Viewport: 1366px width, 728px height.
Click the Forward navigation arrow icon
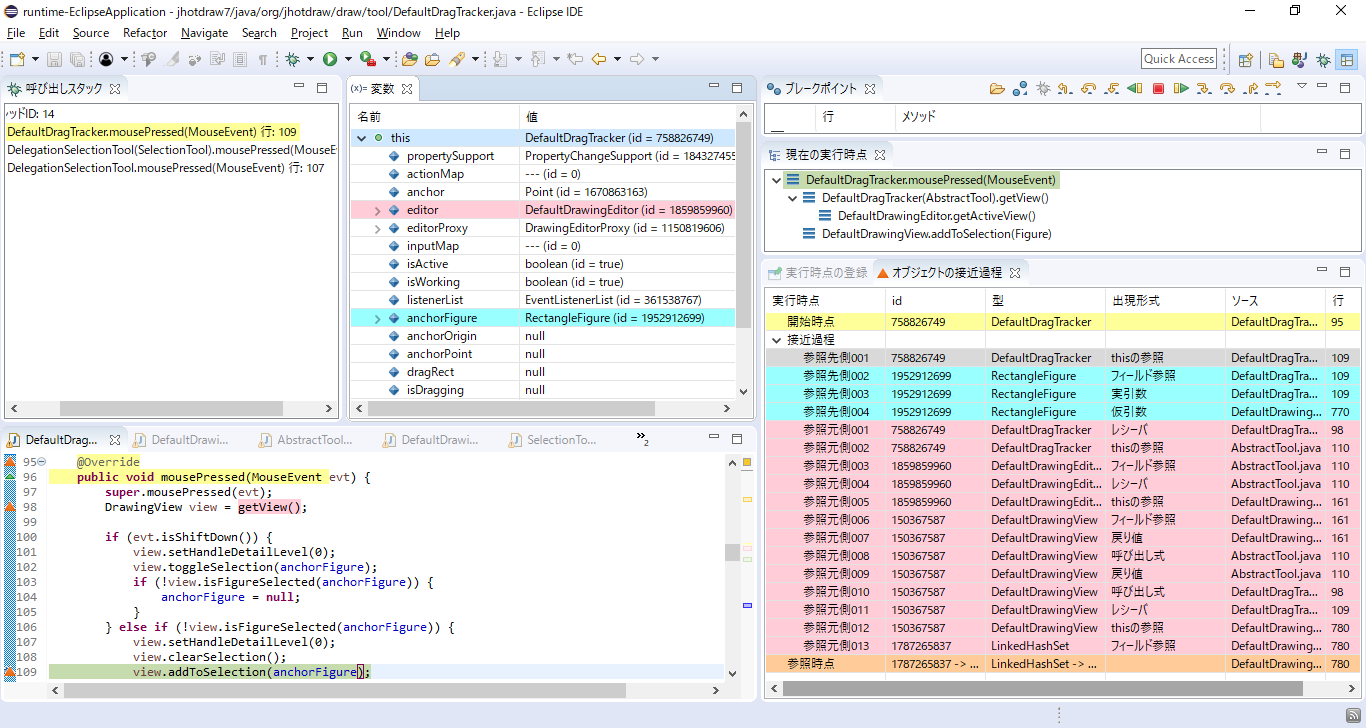[636, 59]
